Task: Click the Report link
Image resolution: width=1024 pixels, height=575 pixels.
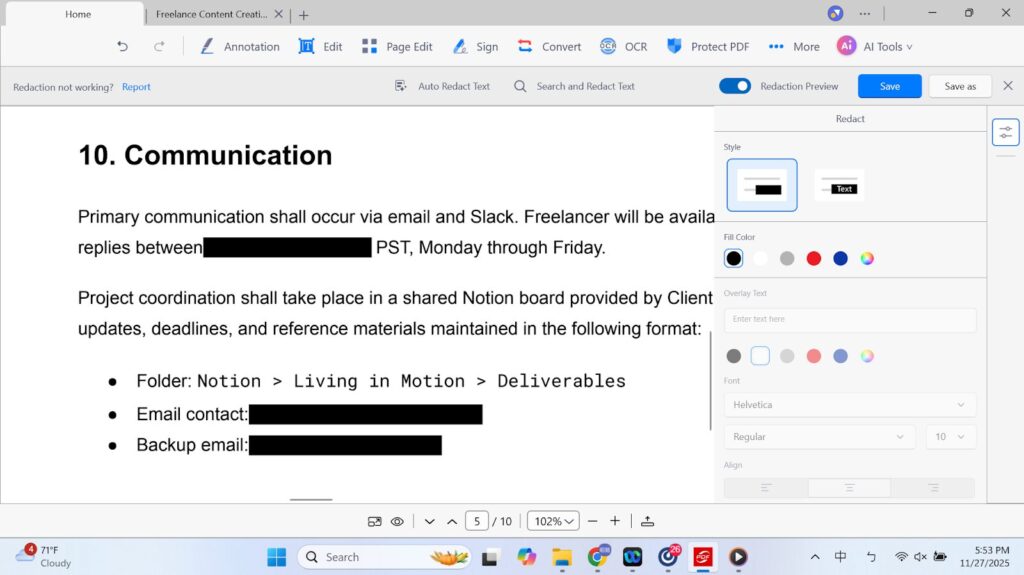Action: tap(136, 87)
